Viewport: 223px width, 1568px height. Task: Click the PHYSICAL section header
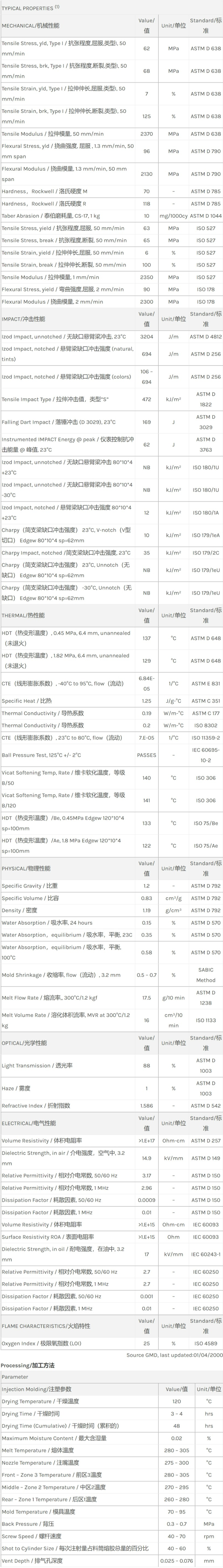(x=25, y=868)
